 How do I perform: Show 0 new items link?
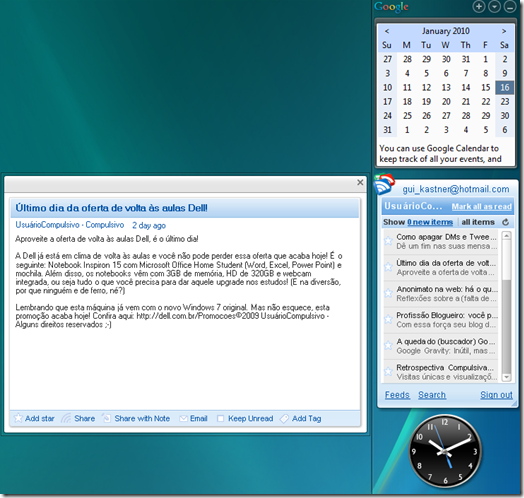click(430, 222)
